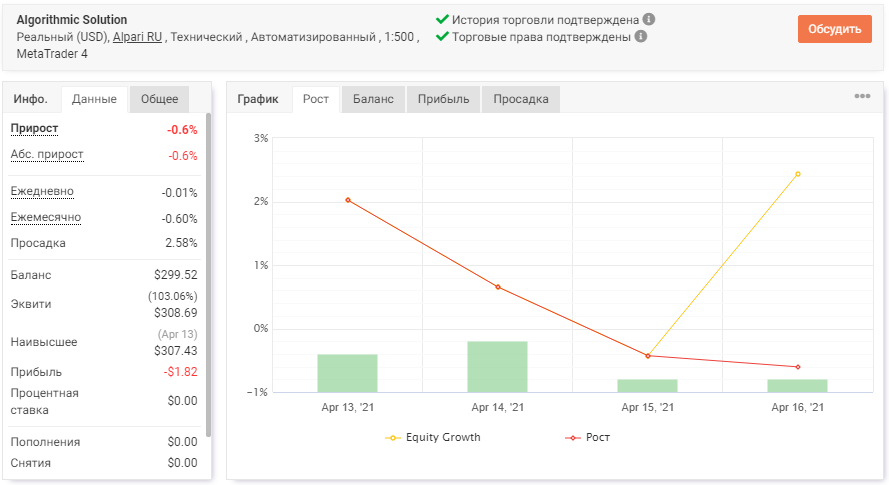Image resolution: width=889 pixels, height=485 pixels.
Task: Click the Apr 14 Рост data point
Action: click(498, 287)
